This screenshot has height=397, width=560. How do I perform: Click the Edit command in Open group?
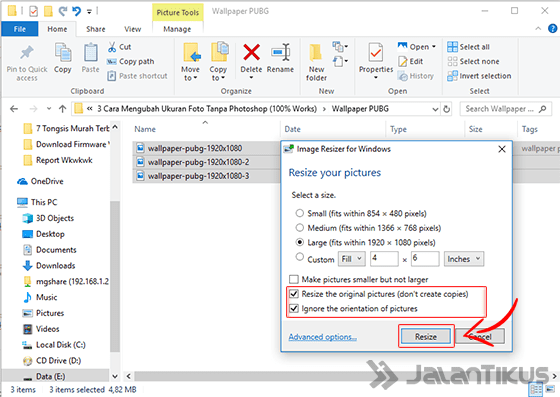coord(410,61)
